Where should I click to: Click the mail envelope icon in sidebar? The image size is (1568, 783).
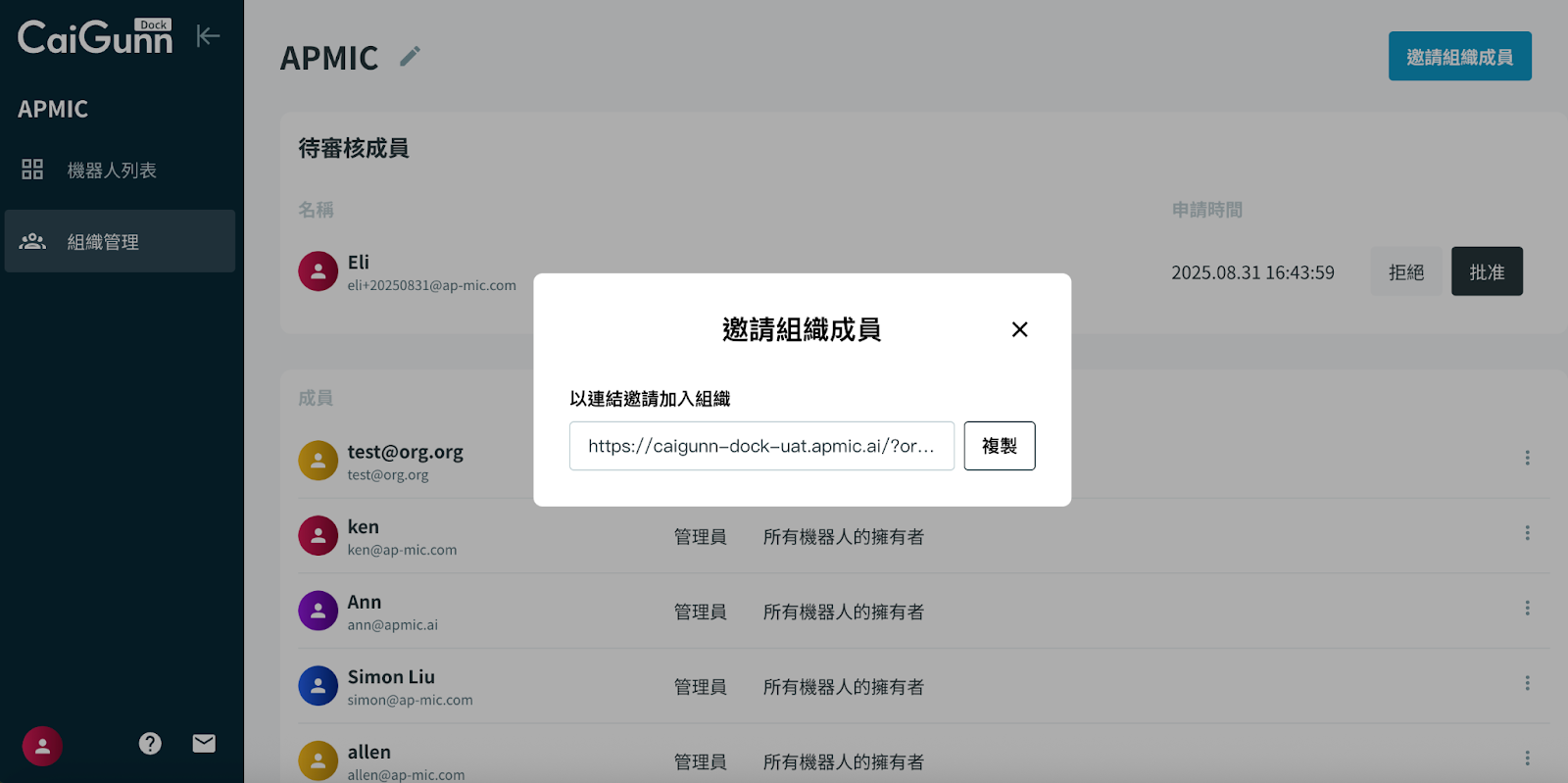tap(204, 744)
